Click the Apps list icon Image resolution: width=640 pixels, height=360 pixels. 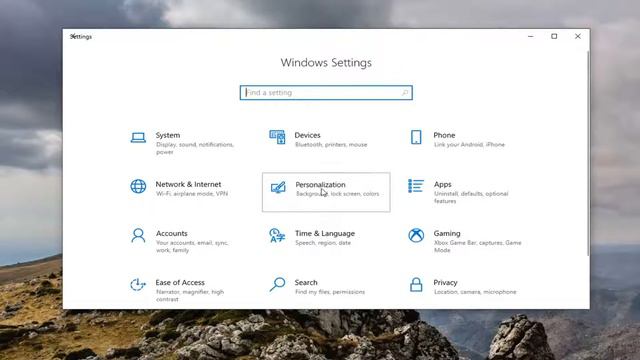(x=416, y=186)
